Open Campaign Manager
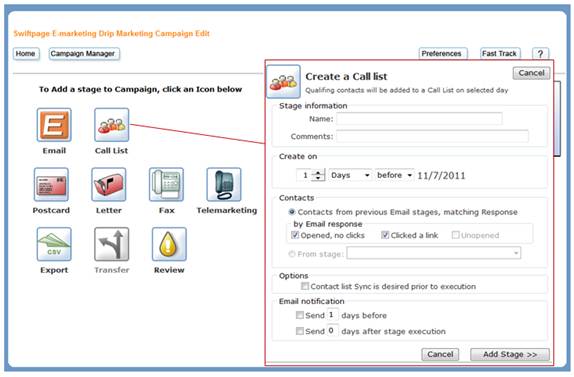The height and width of the screenshot is (377, 574). [83, 54]
